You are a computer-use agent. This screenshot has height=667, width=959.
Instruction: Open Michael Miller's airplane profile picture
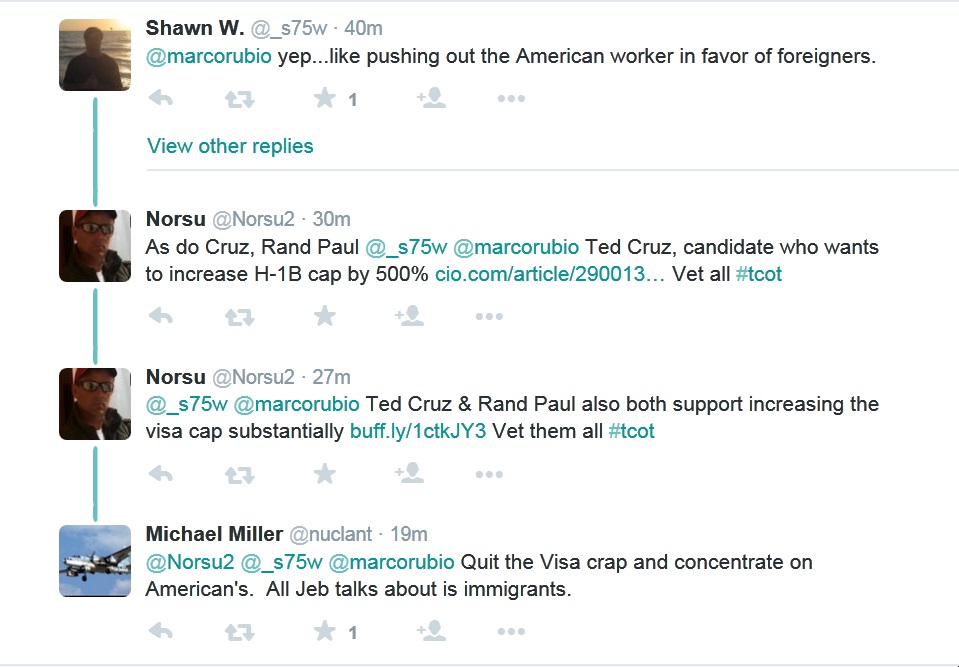click(95, 561)
